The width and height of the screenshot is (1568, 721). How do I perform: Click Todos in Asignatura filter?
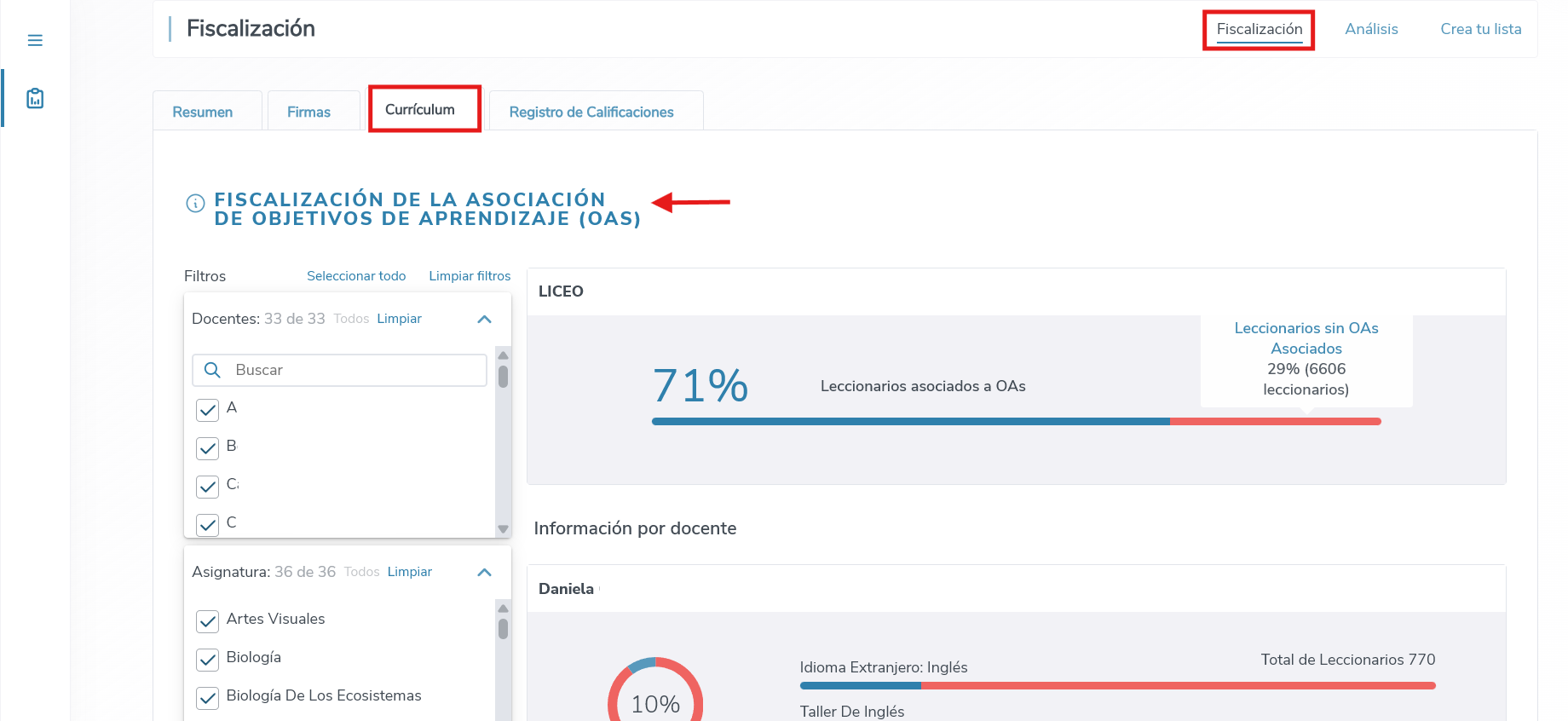[x=361, y=572]
